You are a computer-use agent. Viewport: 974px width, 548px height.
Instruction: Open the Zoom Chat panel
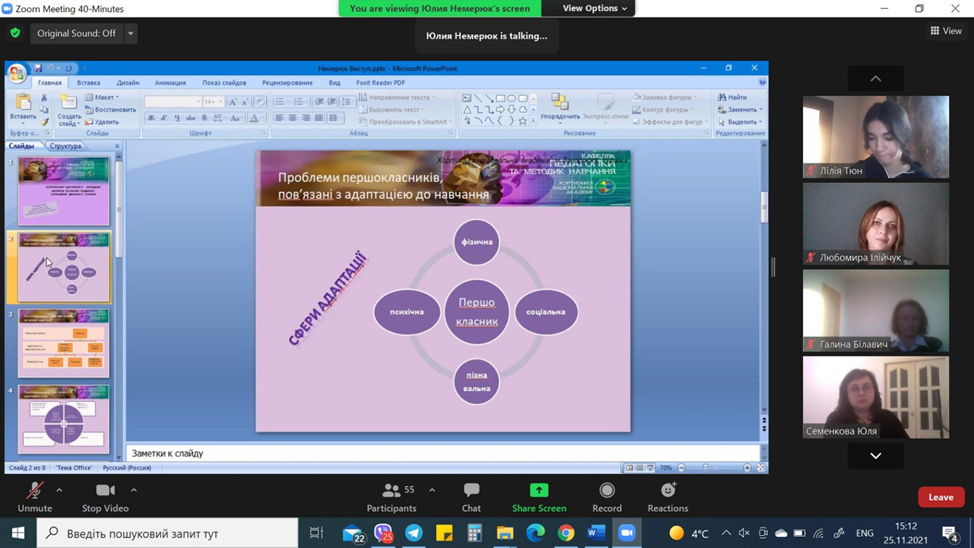[x=471, y=491]
